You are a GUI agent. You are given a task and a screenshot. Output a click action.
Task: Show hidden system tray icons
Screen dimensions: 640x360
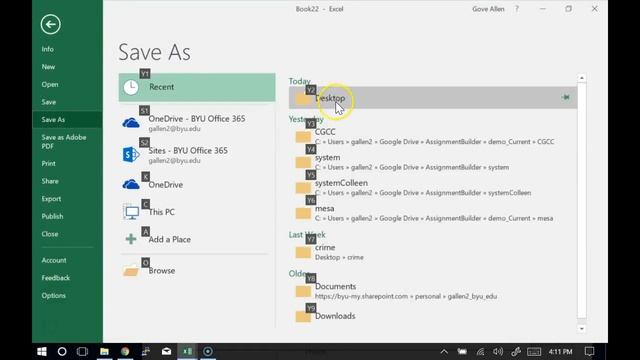[444, 351]
